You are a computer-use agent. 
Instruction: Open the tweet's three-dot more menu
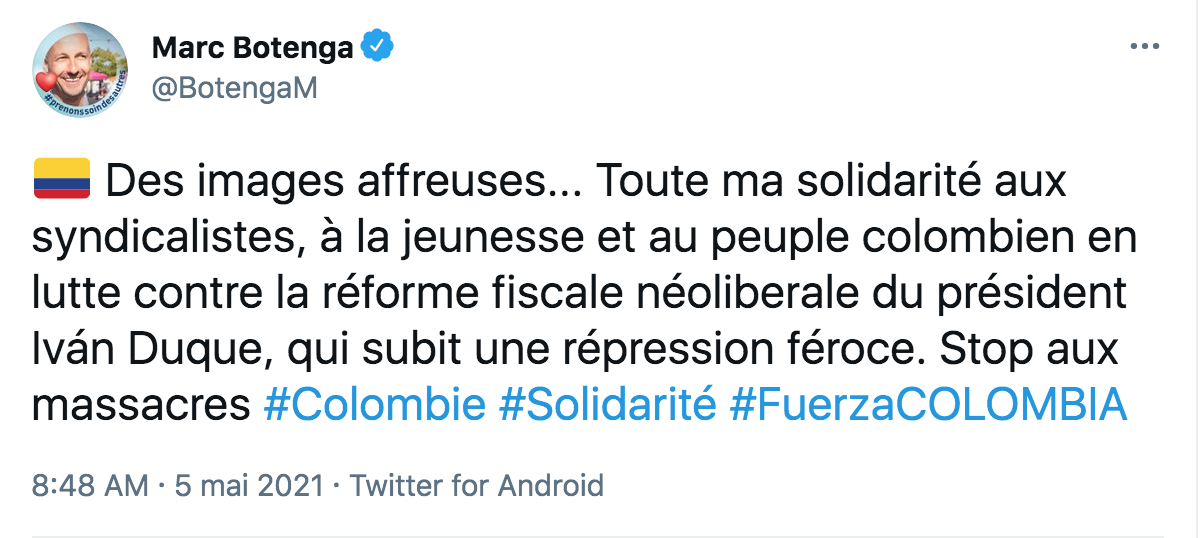[1143, 46]
